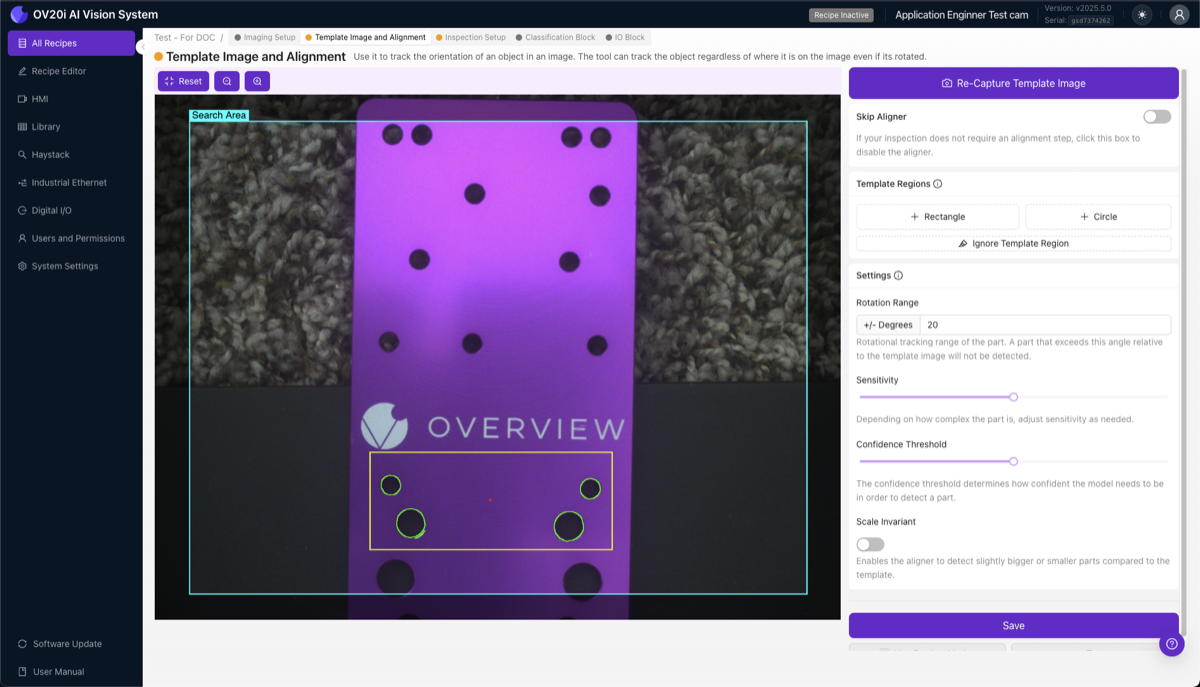Adjust the Sensitivity slider
The height and width of the screenshot is (687, 1200).
pyautogui.click(x=1013, y=397)
